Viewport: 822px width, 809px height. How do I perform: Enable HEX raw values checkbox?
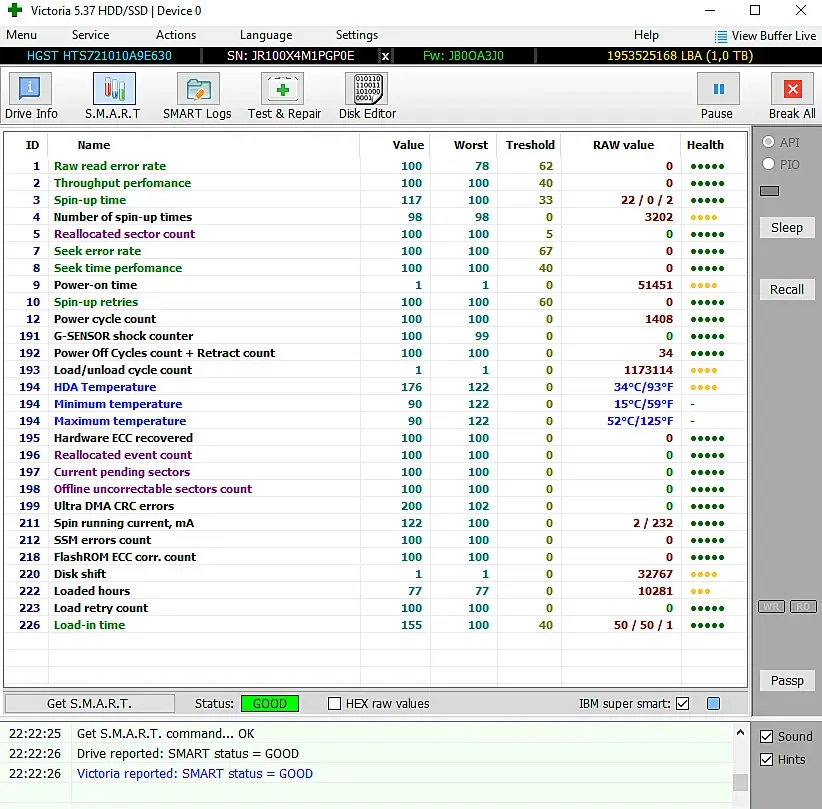click(335, 704)
